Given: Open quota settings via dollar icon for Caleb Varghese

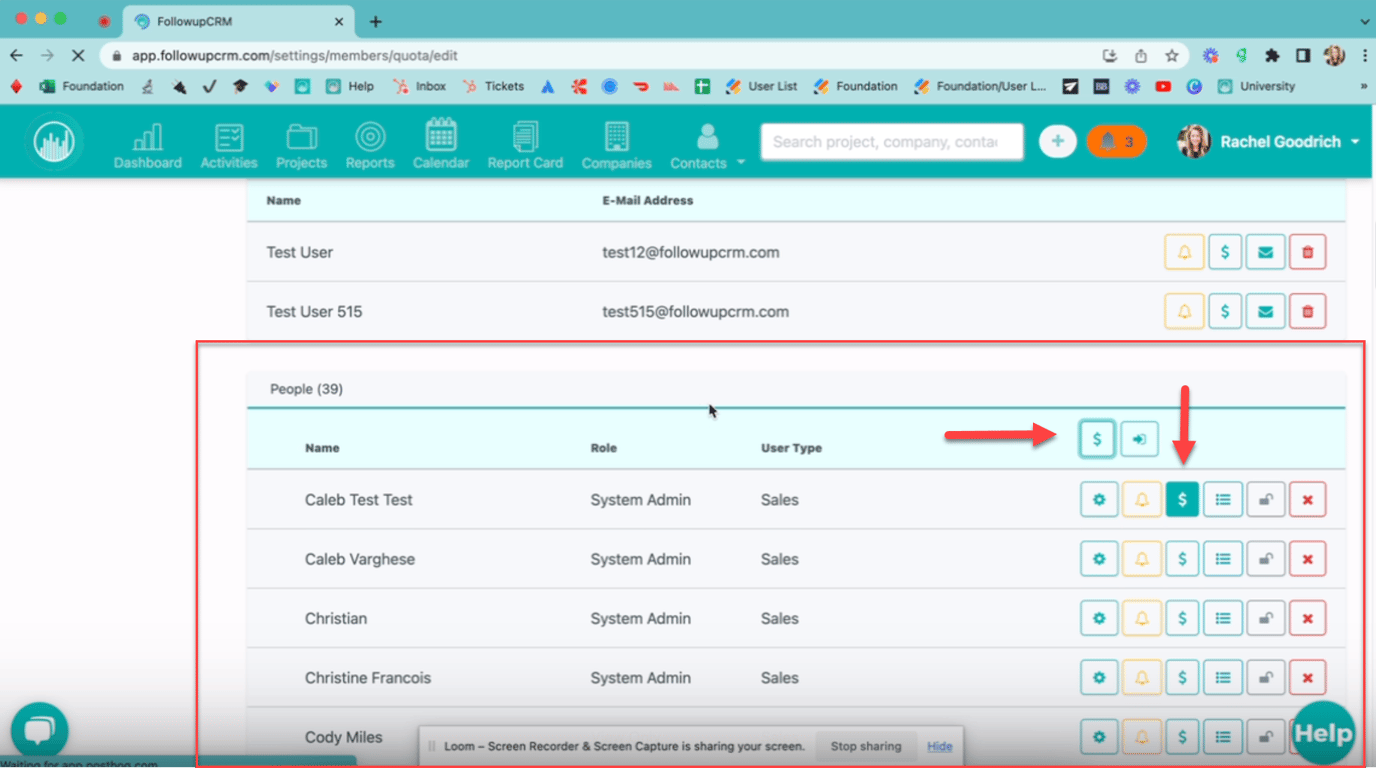Looking at the screenshot, I should tap(1182, 558).
